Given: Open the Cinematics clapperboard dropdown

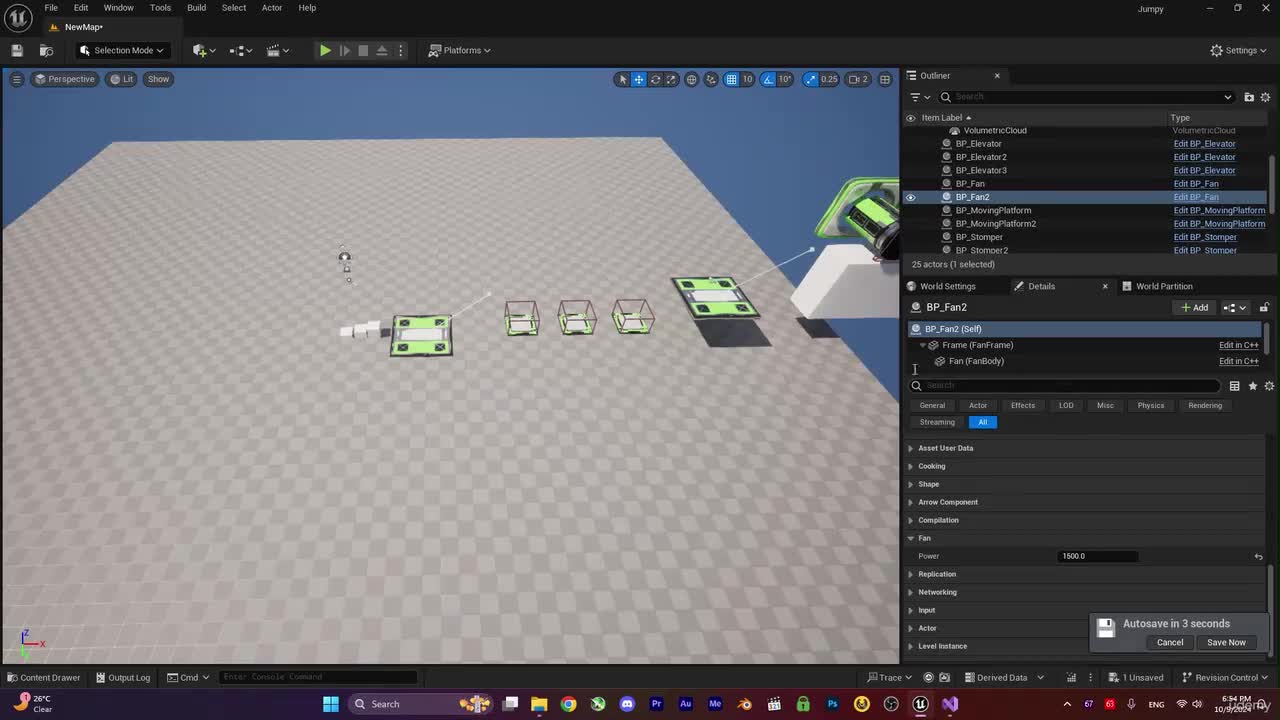Looking at the screenshot, I should point(277,50).
